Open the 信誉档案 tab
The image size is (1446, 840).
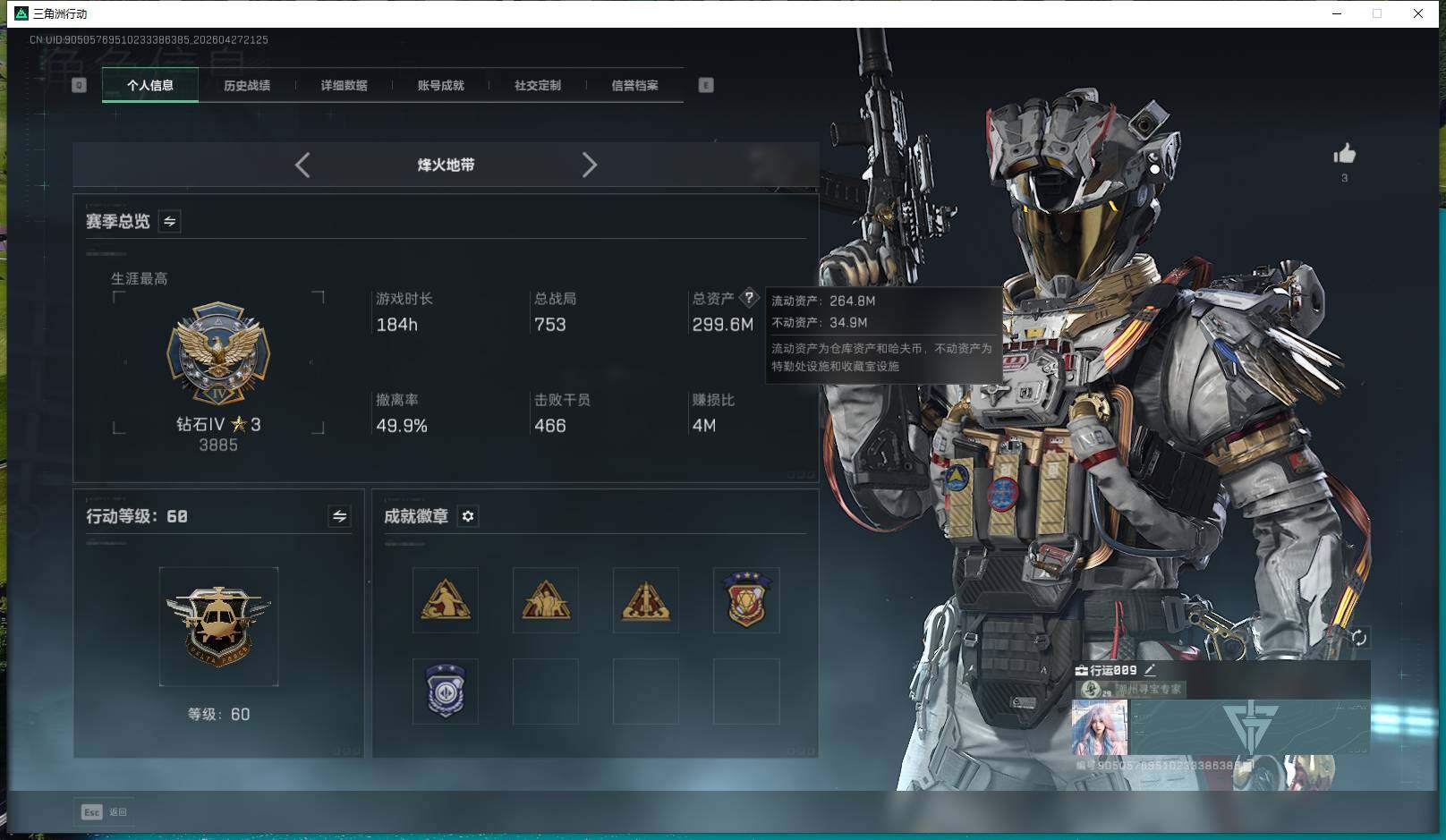pyautogui.click(x=633, y=85)
